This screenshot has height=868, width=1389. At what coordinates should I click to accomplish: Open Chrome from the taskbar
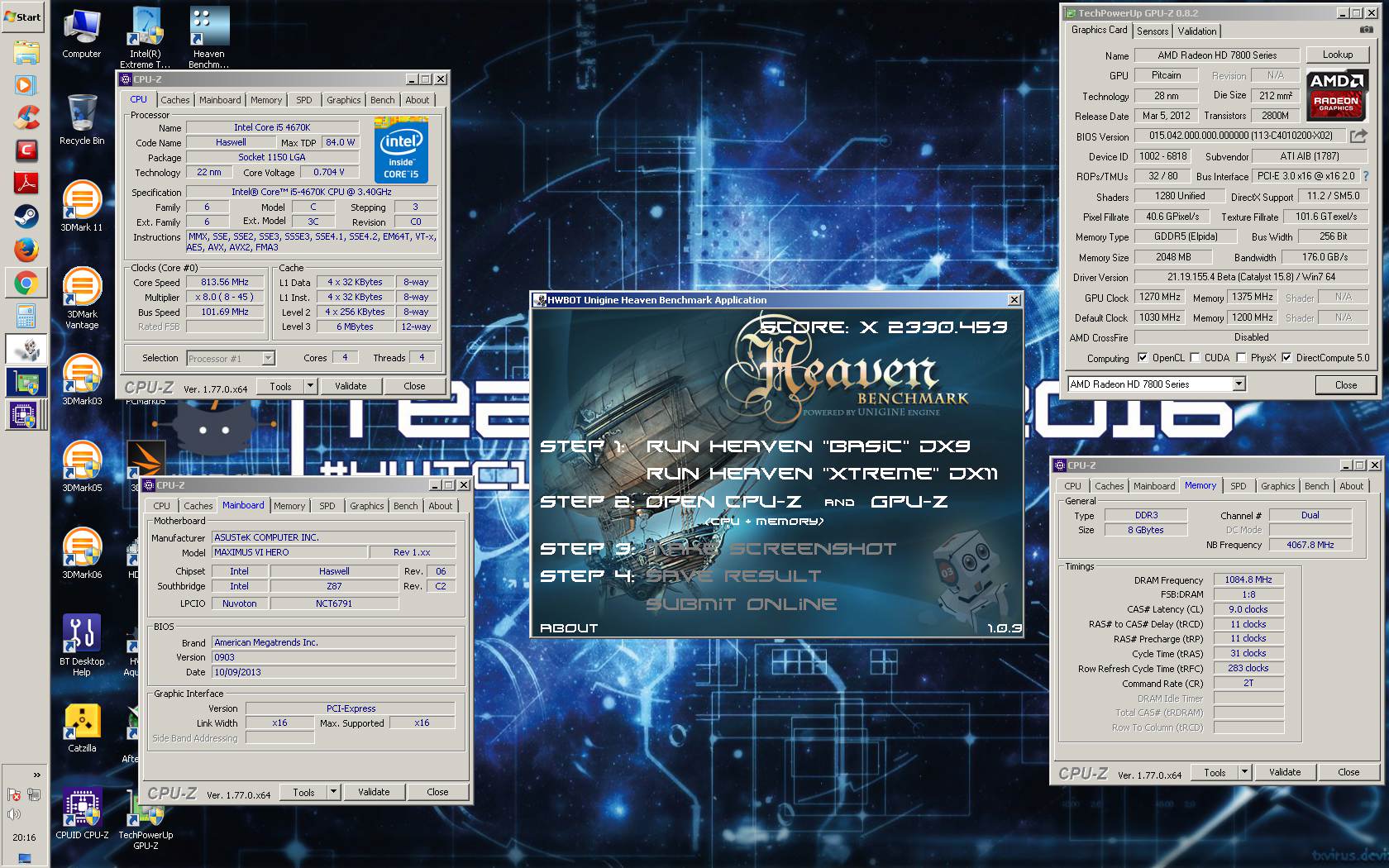[26, 284]
